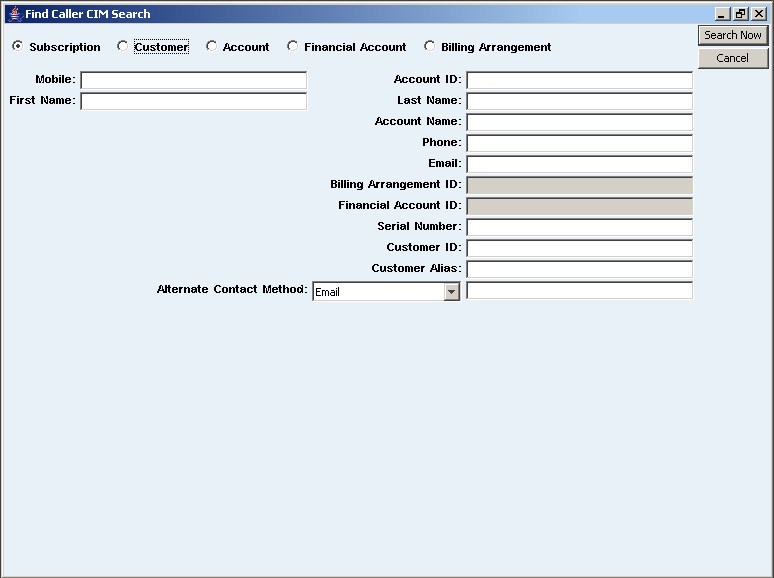Click the Phone input field

click(579, 143)
